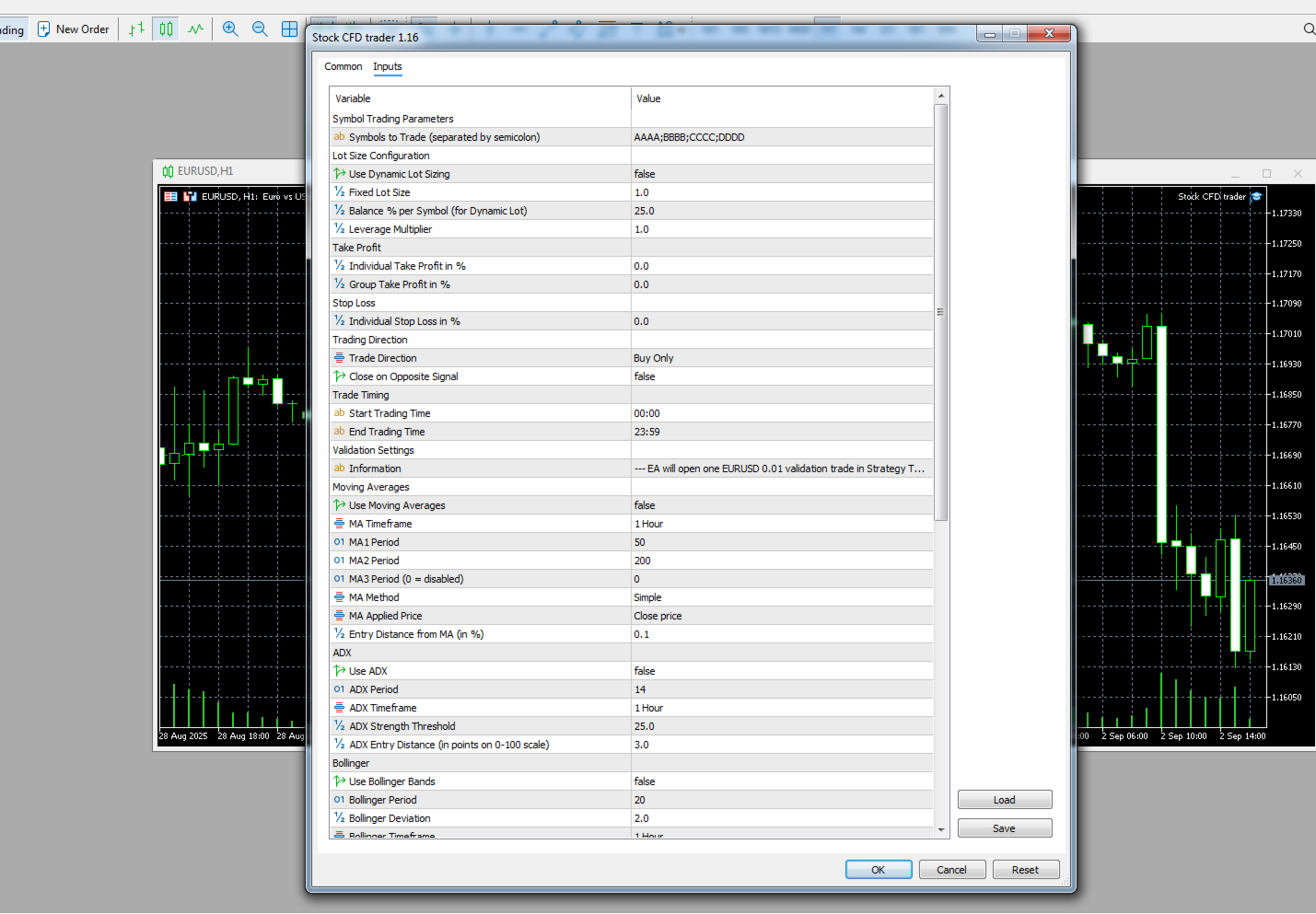Click the inputs list vertical scrollbar thumb
Viewport: 1316px width, 914px height.
point(941,312)
